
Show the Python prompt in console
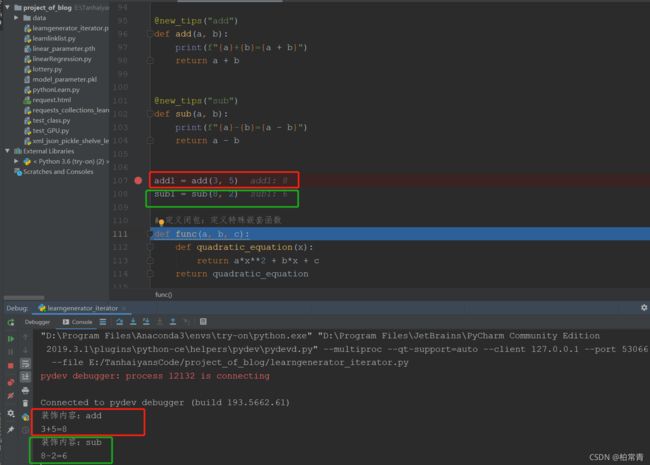pyautogui.click(x=25, y=417)
